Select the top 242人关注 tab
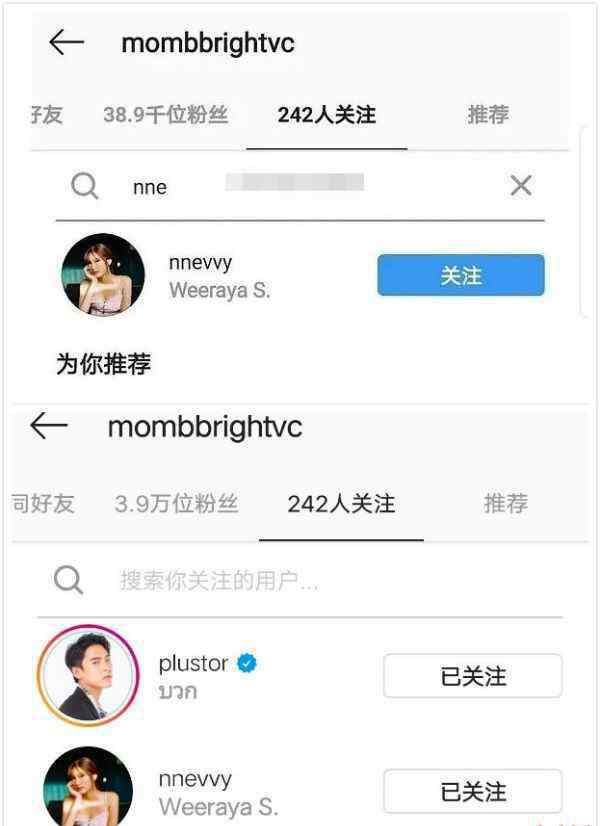The height and width of the screenshot is (826, 600). click(x=327, y=115)
